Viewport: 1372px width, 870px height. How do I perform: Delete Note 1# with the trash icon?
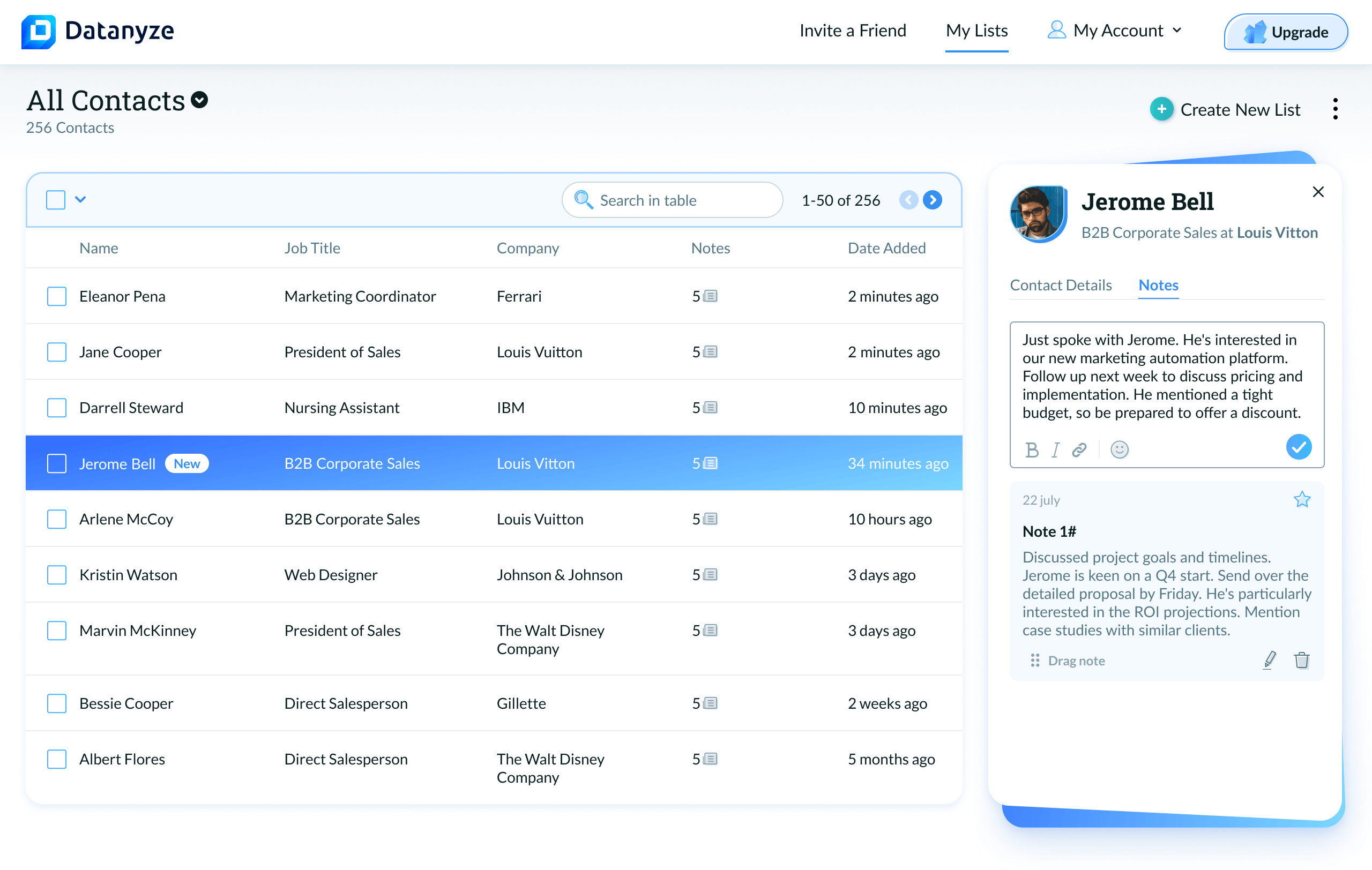pos(1301,661)
